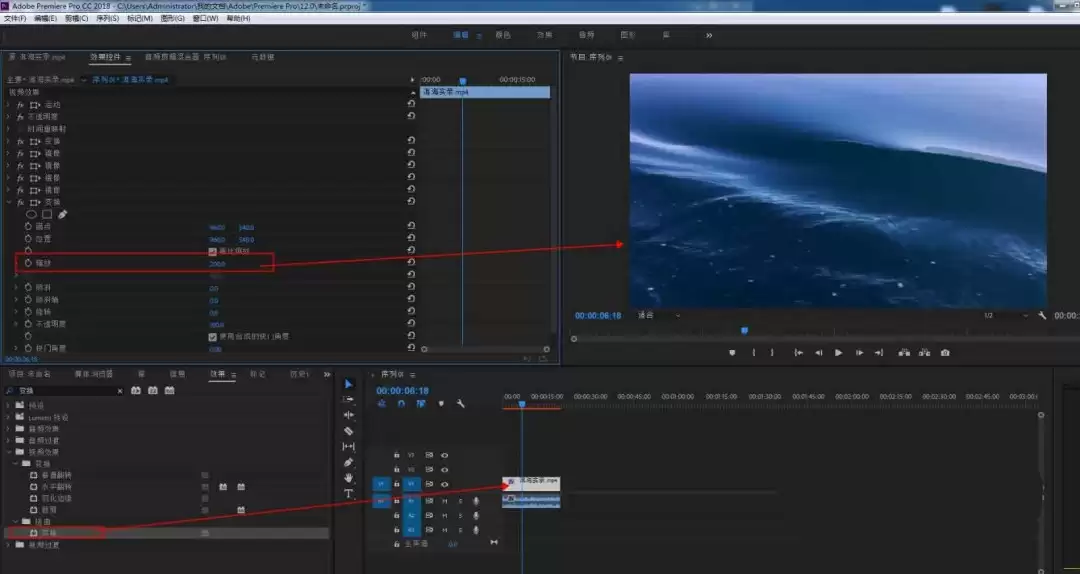Select the Hand tool
This screenshot has height=574, width=1080.
click(349, 478)
